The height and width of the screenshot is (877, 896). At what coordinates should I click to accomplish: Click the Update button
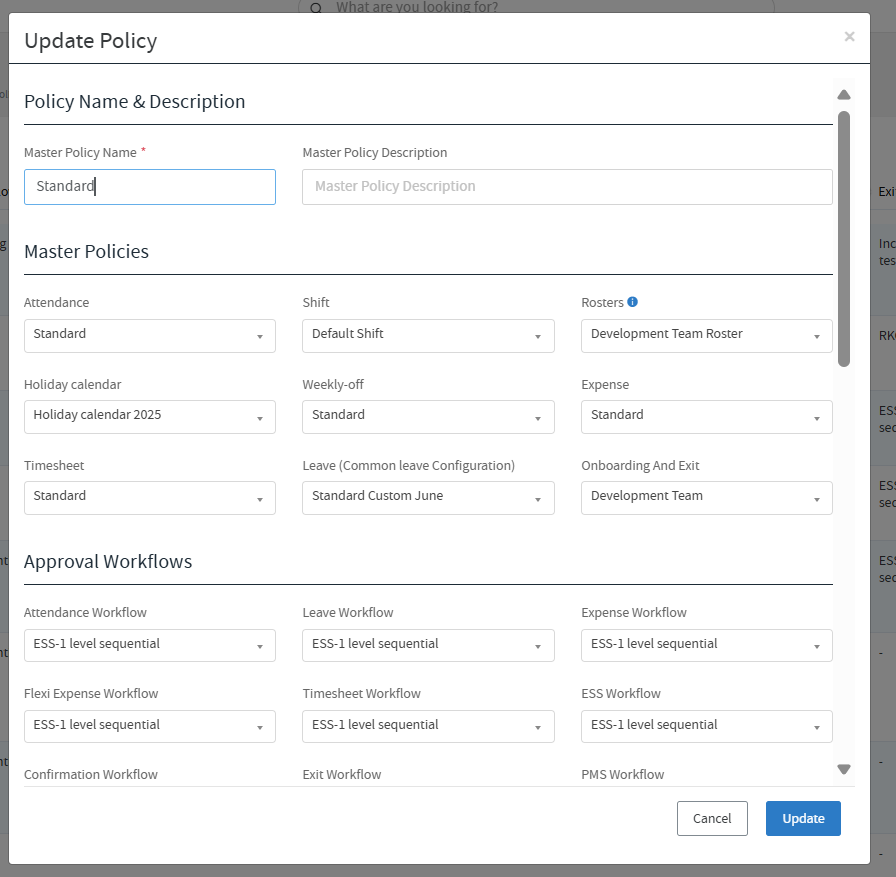803,818
